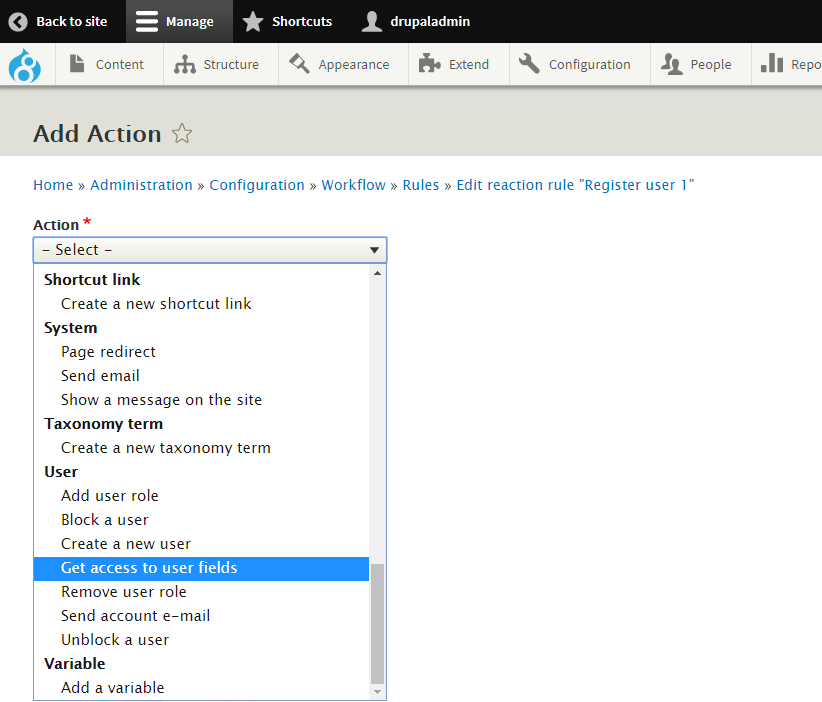The image size is (822, 702).
Task: Toggle the Manage toolbar tray
Action: [175, 21]
